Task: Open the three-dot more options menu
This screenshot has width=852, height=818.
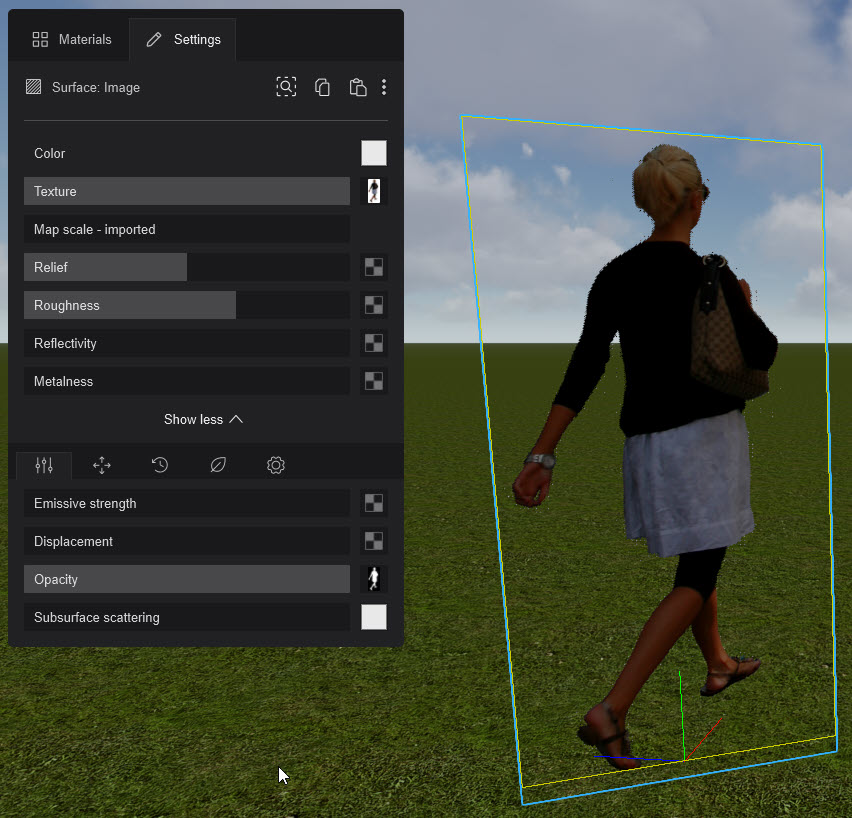Action: click(384, 87)
